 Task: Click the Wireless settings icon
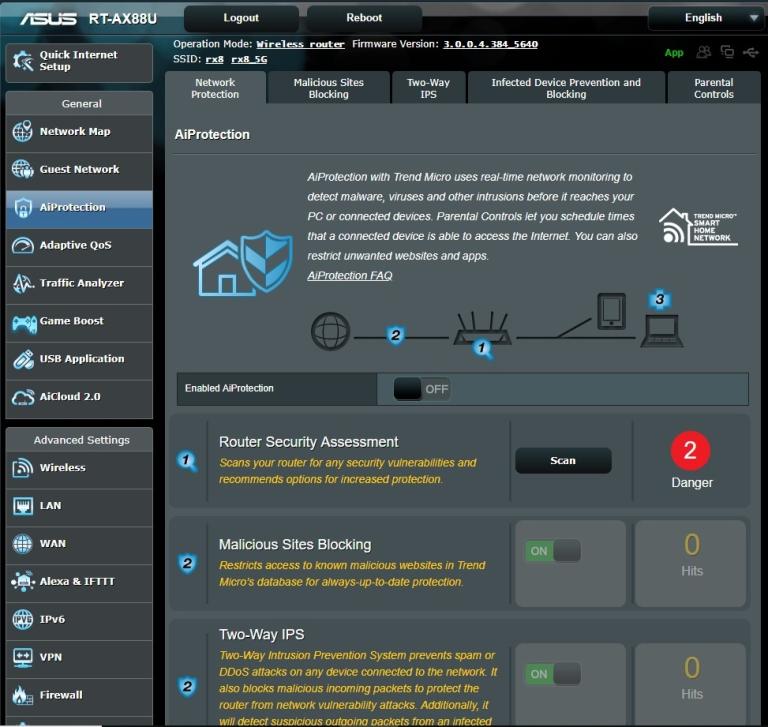click(23, 468)
